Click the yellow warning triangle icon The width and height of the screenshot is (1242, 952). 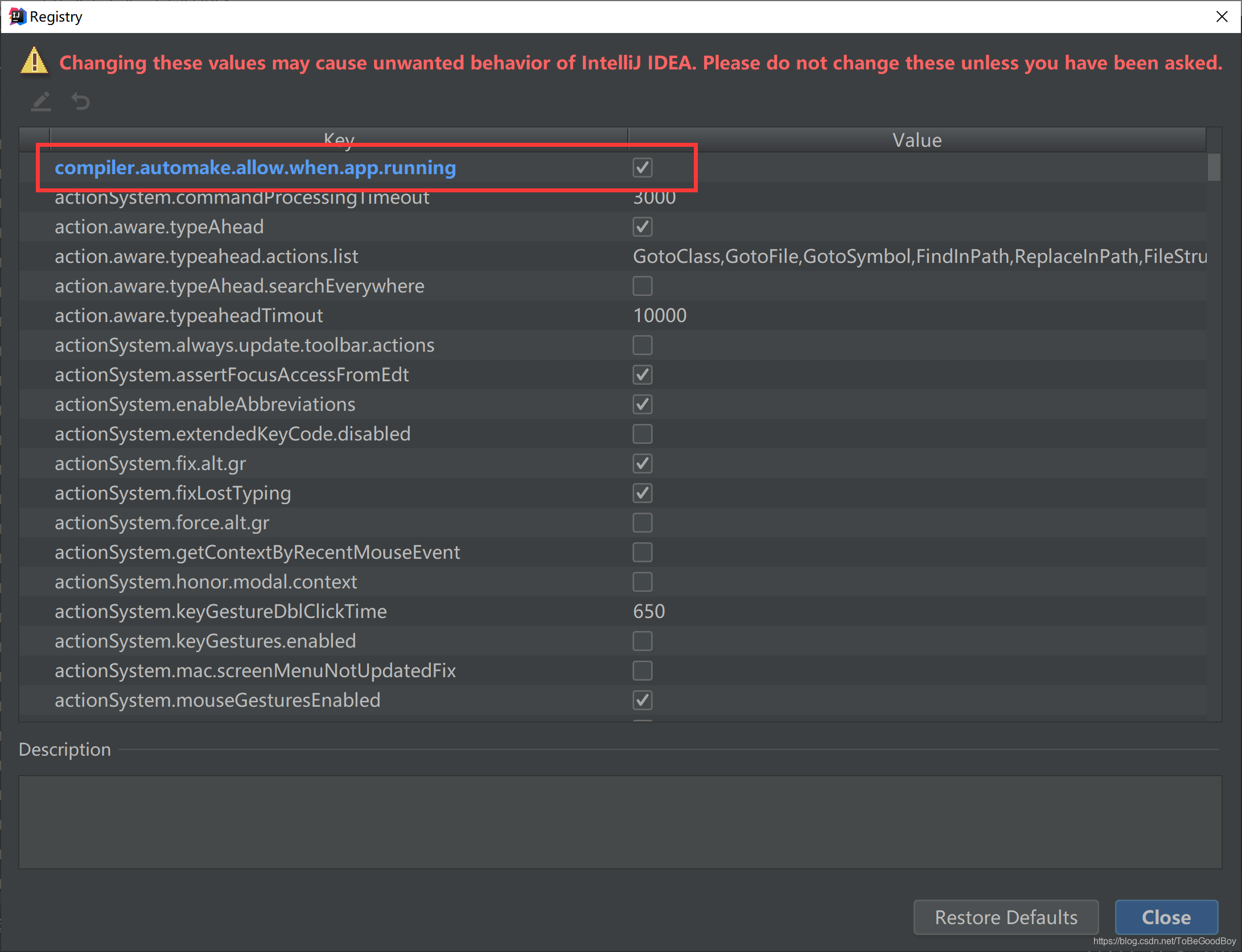point(34,61)
